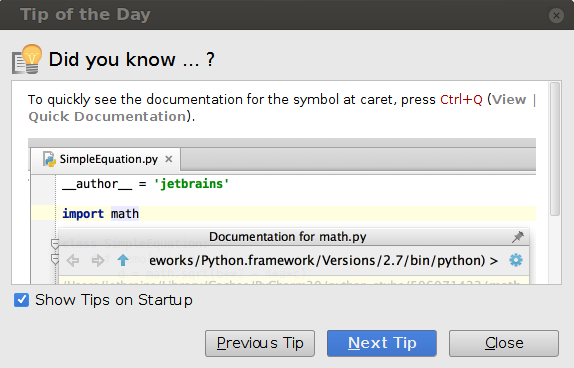Click the Python file icon on SimpleEquation.py tab
The width and height of the screenshot is (574, 368).
coord(49,159)
